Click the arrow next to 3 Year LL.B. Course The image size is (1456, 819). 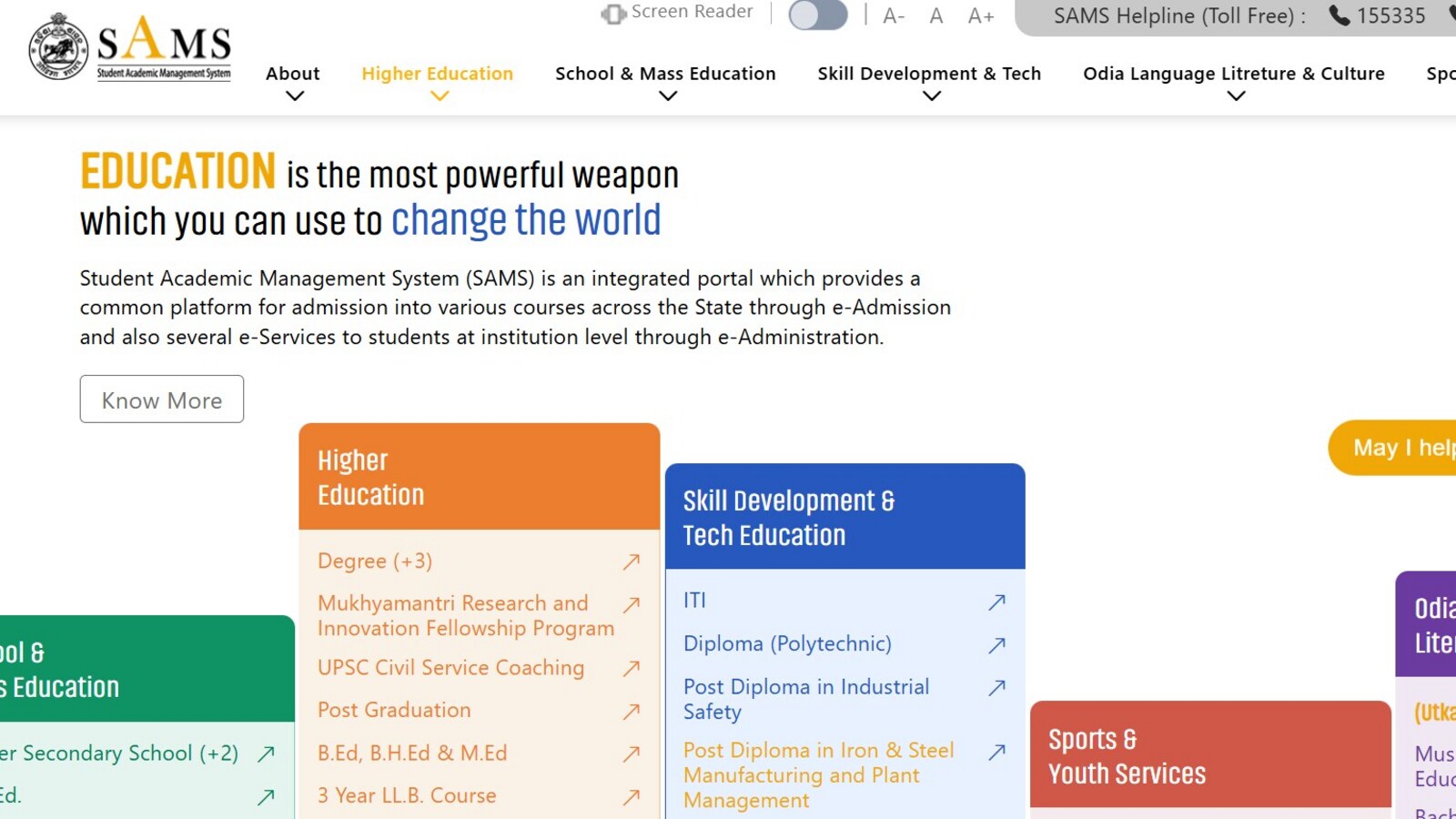coord(632,798)
